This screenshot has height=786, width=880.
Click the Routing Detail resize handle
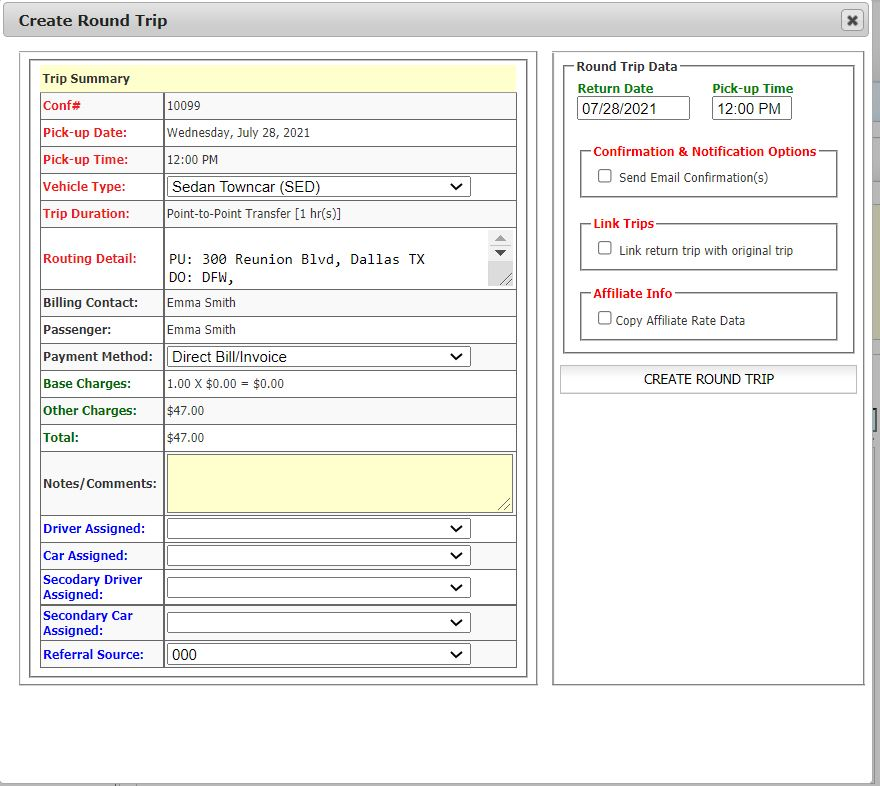point(506,279)
